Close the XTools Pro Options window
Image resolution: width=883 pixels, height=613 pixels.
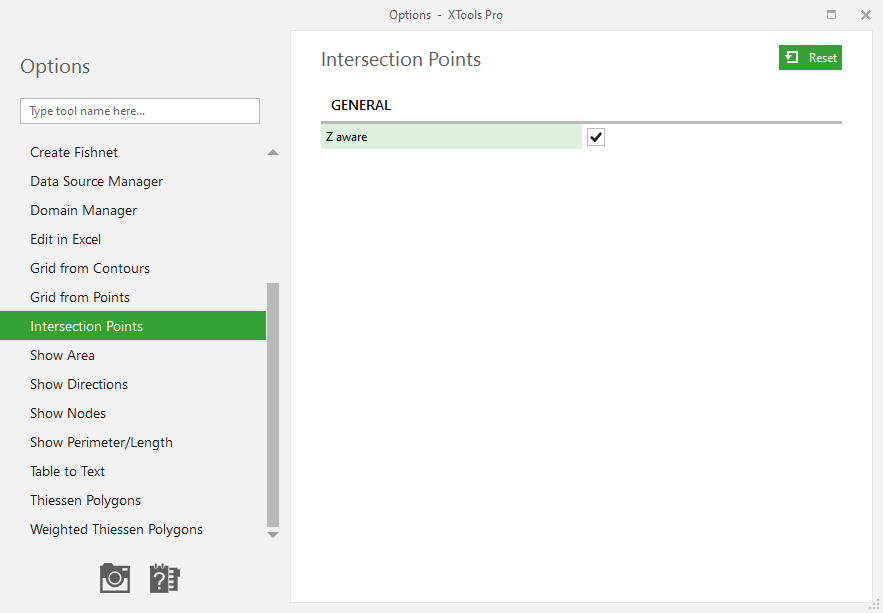coord(866,15)
